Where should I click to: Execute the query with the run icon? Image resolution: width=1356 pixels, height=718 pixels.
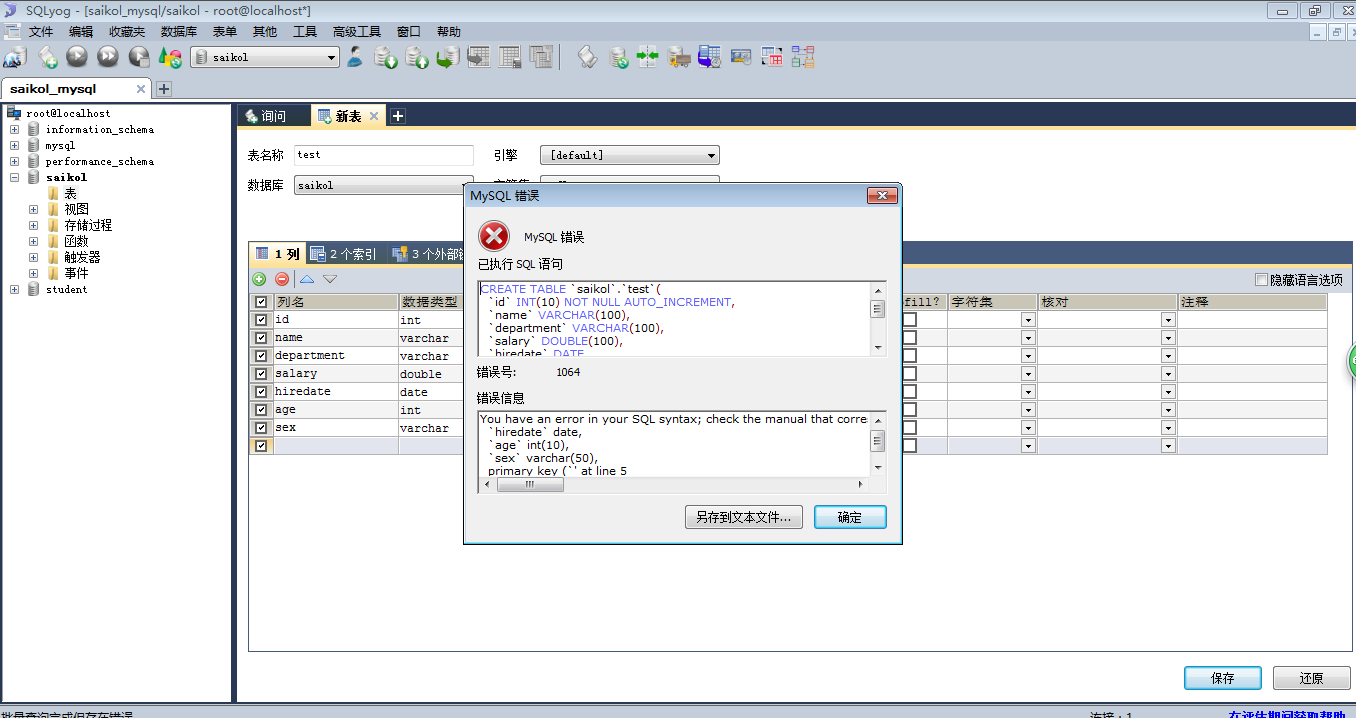[76, 57]
